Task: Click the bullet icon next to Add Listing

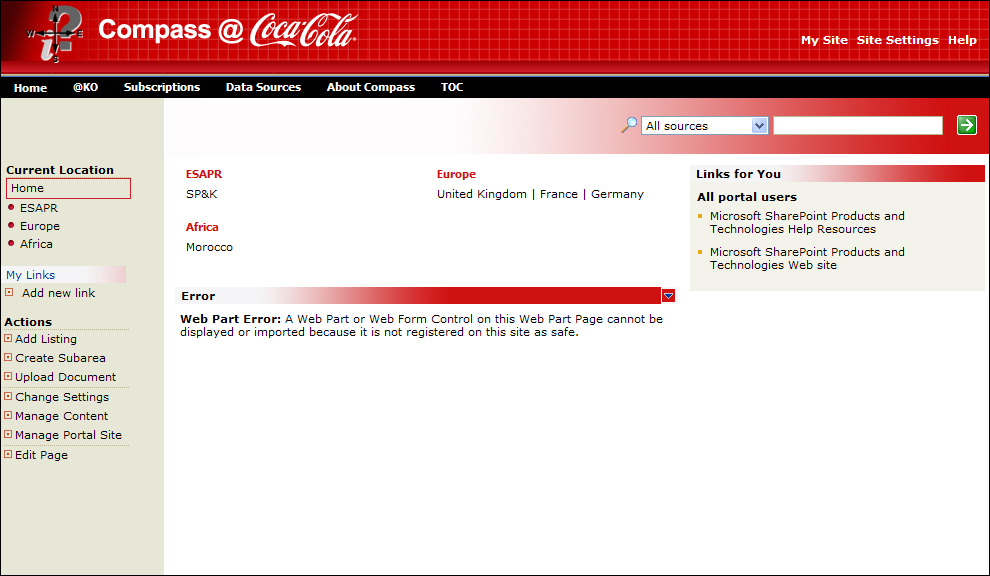Action: pyautogui.click(x=8, y=339)
